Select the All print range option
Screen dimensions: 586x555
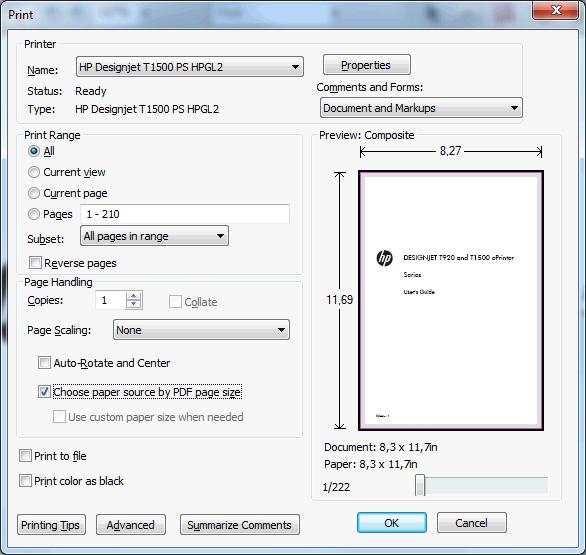34,151
